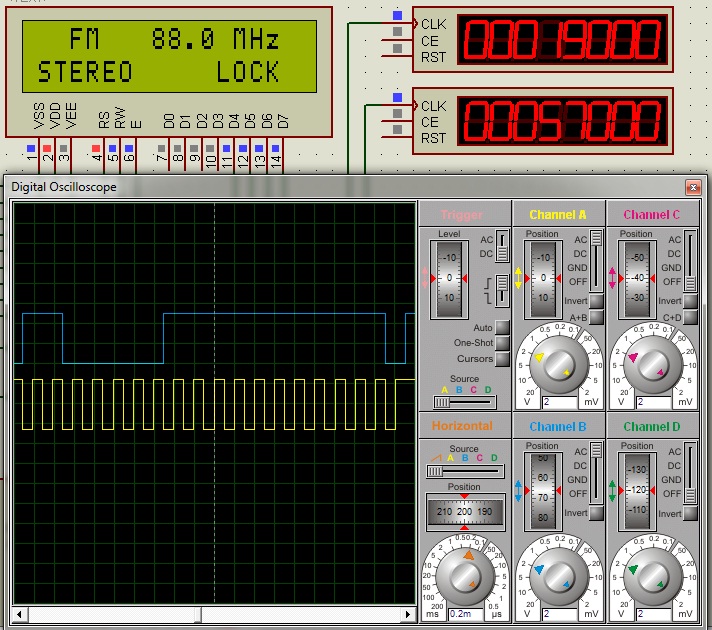Click bottom counter CE pin indicator

coord(397,114)
